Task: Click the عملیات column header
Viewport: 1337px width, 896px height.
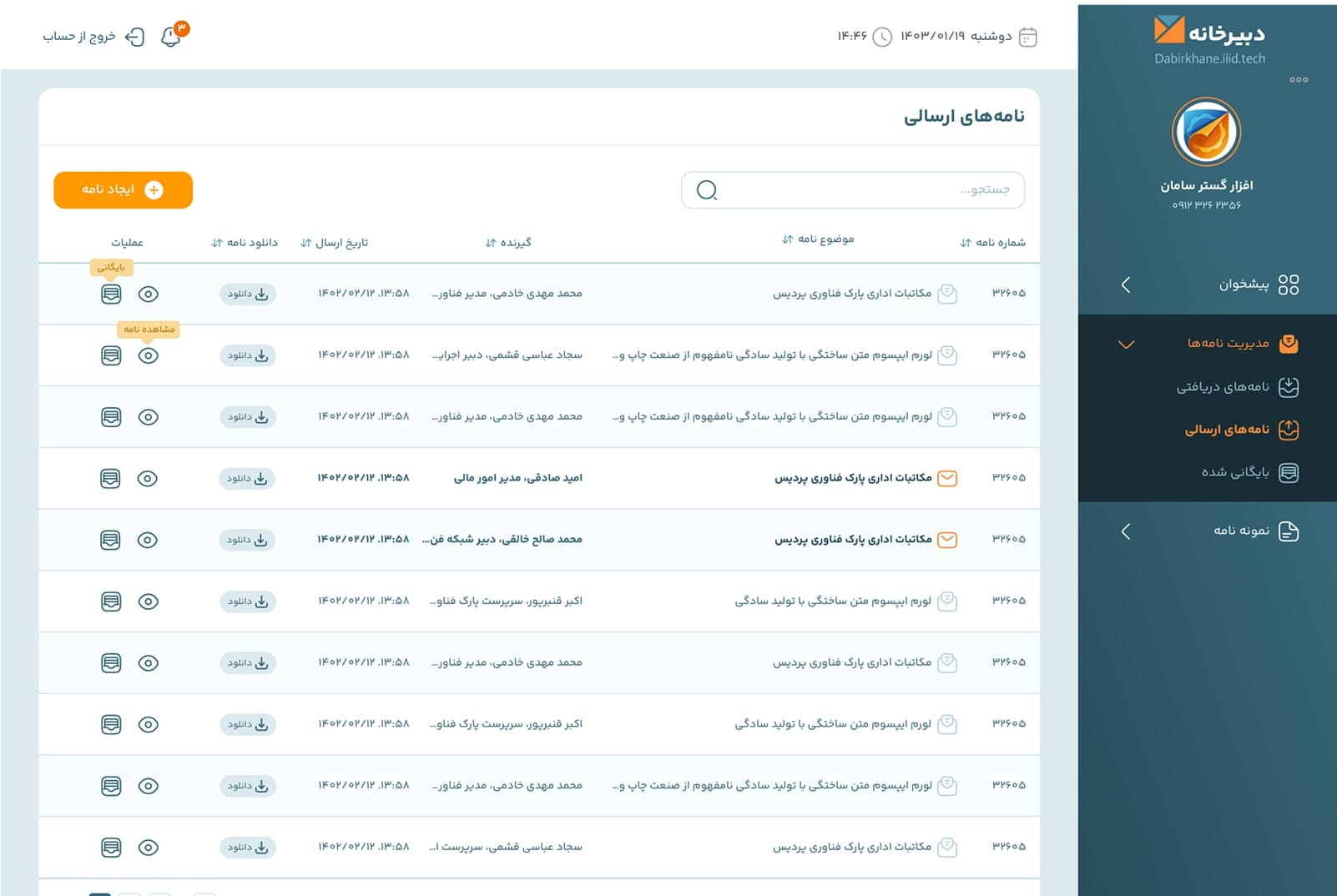Action: [x=127, y=243]
